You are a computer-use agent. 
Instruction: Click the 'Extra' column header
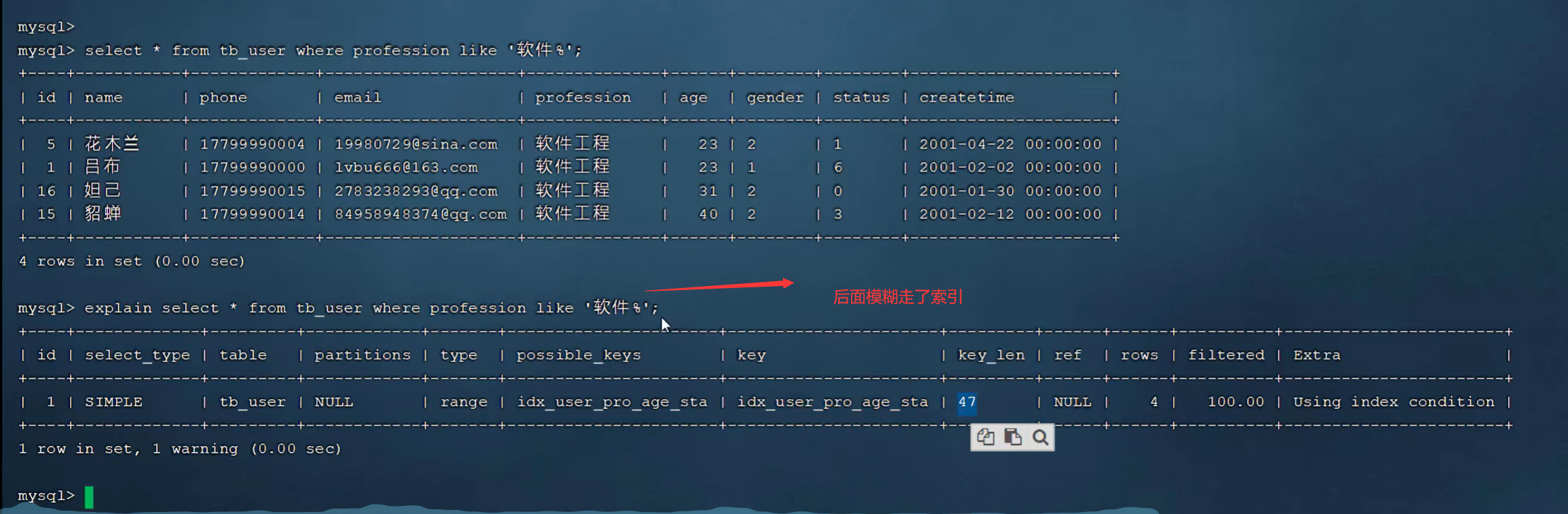point(1316,355)
